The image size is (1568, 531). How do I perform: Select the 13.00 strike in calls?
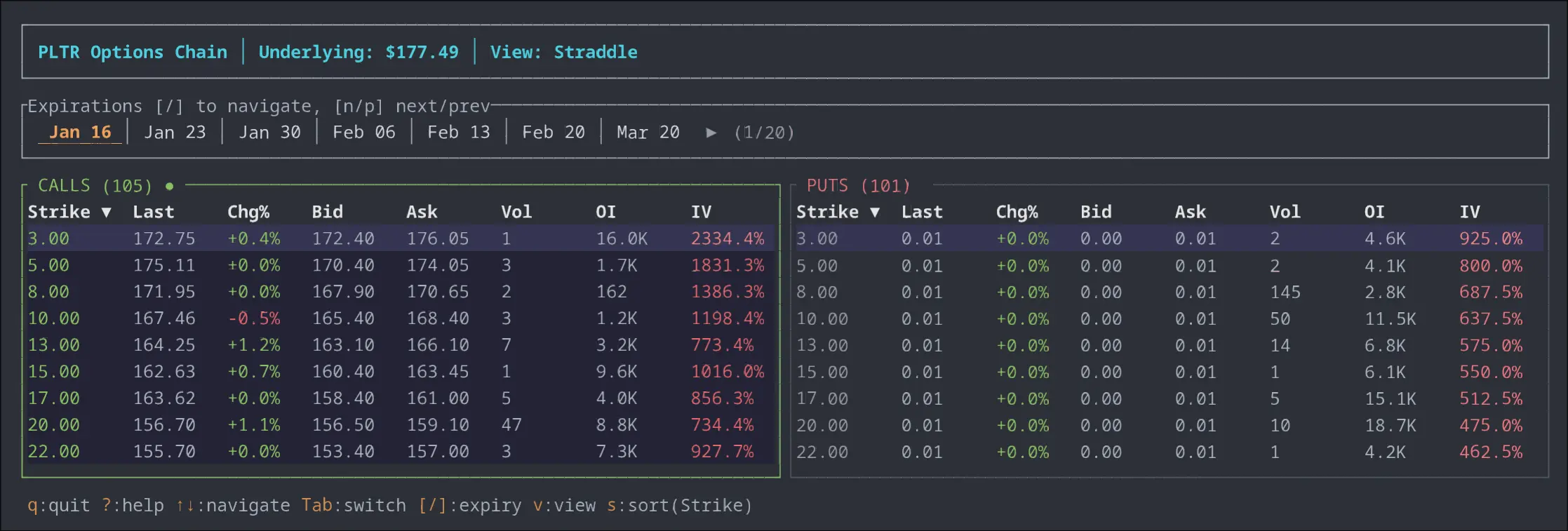[x=54, y=345]
